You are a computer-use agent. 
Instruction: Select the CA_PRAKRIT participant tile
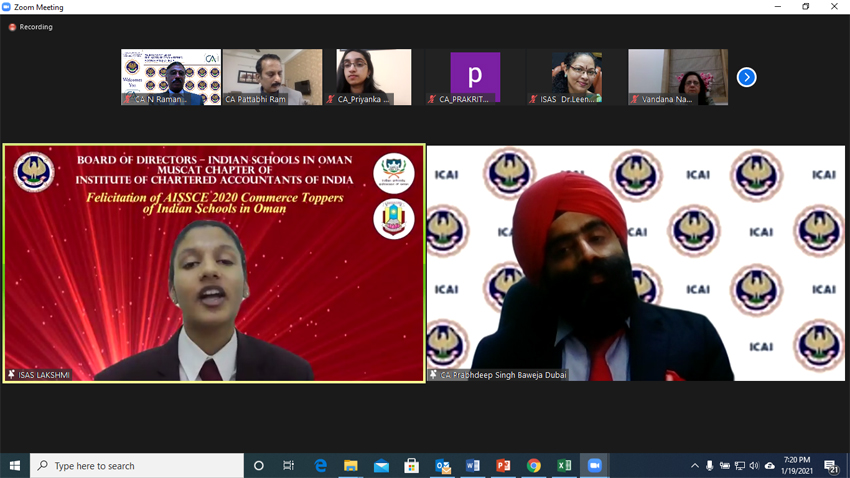[x=475, y=77]
